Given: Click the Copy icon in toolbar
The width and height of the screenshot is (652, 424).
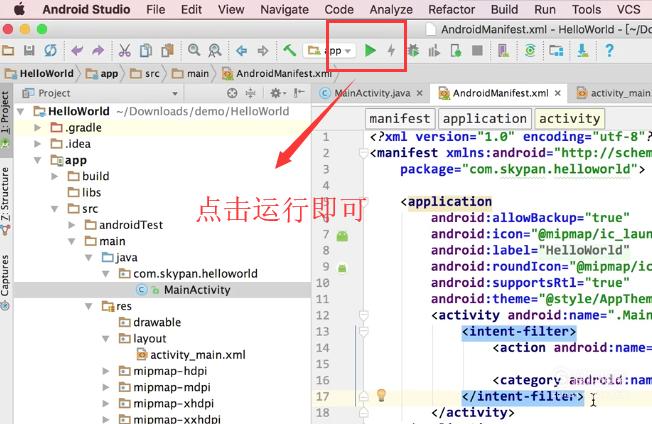Looking at the screenshot, I should point(146,51).
